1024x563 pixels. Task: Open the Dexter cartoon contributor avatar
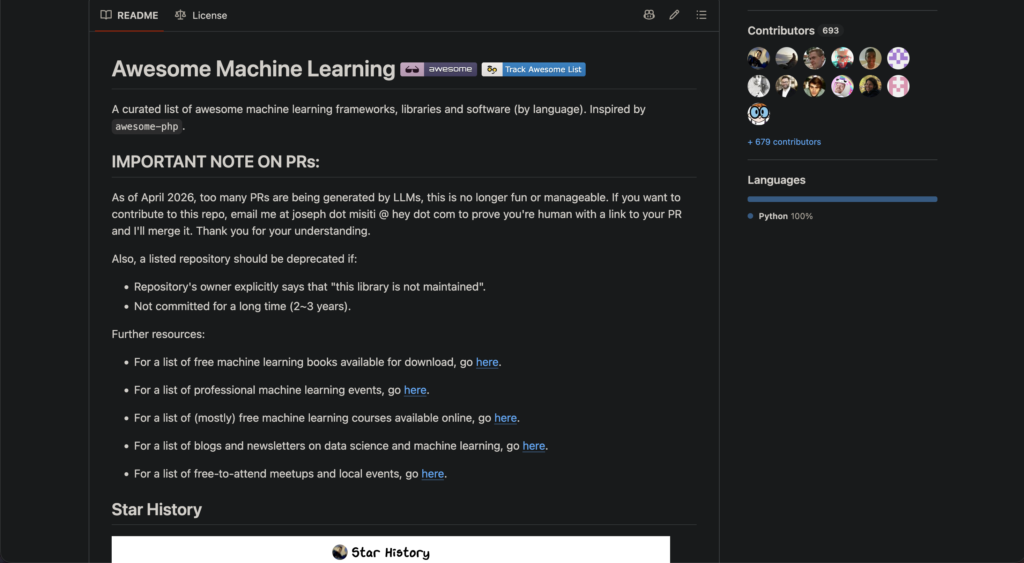(x=758, y=114)
